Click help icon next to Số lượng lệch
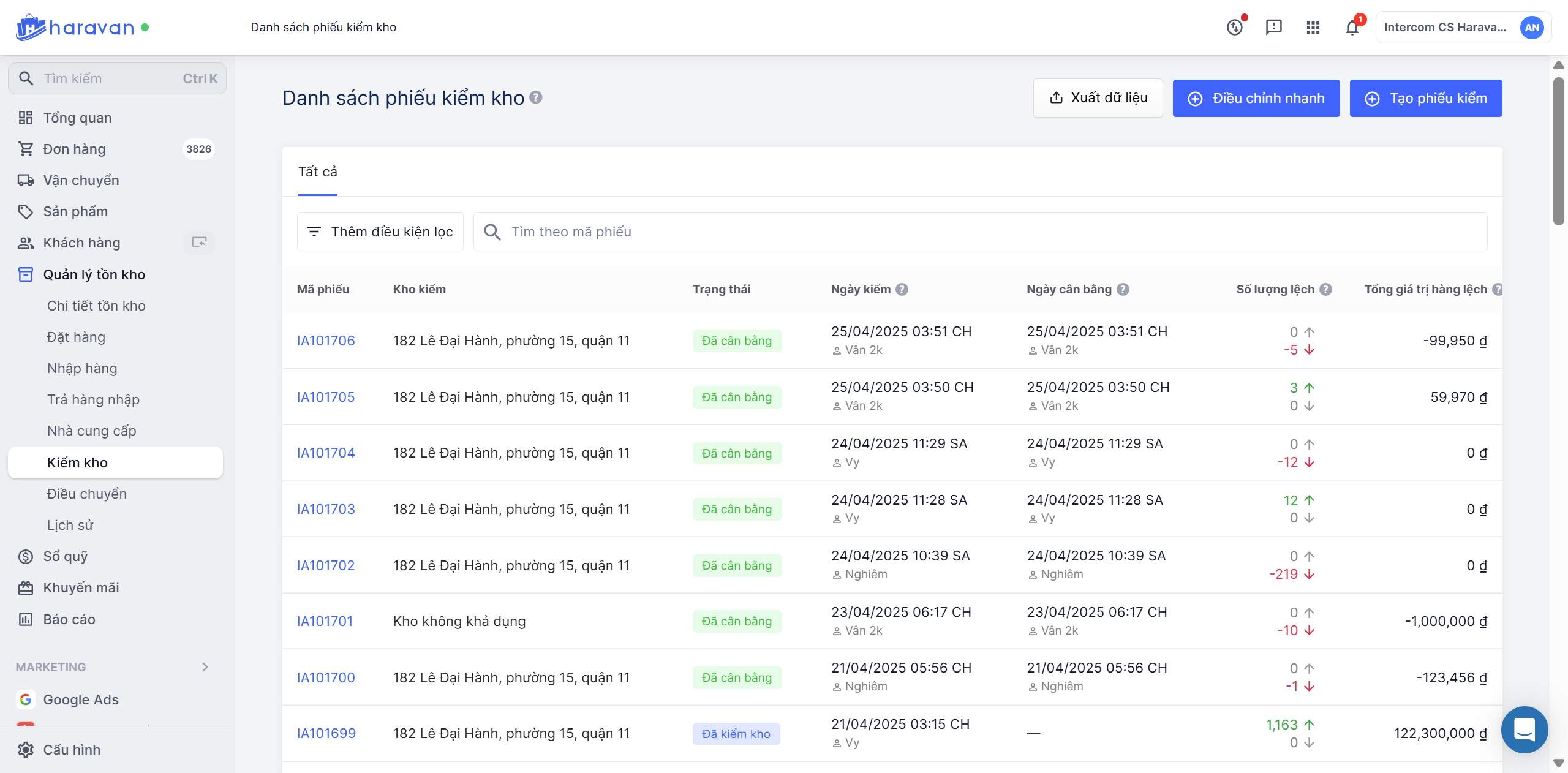 (1325, 290)
